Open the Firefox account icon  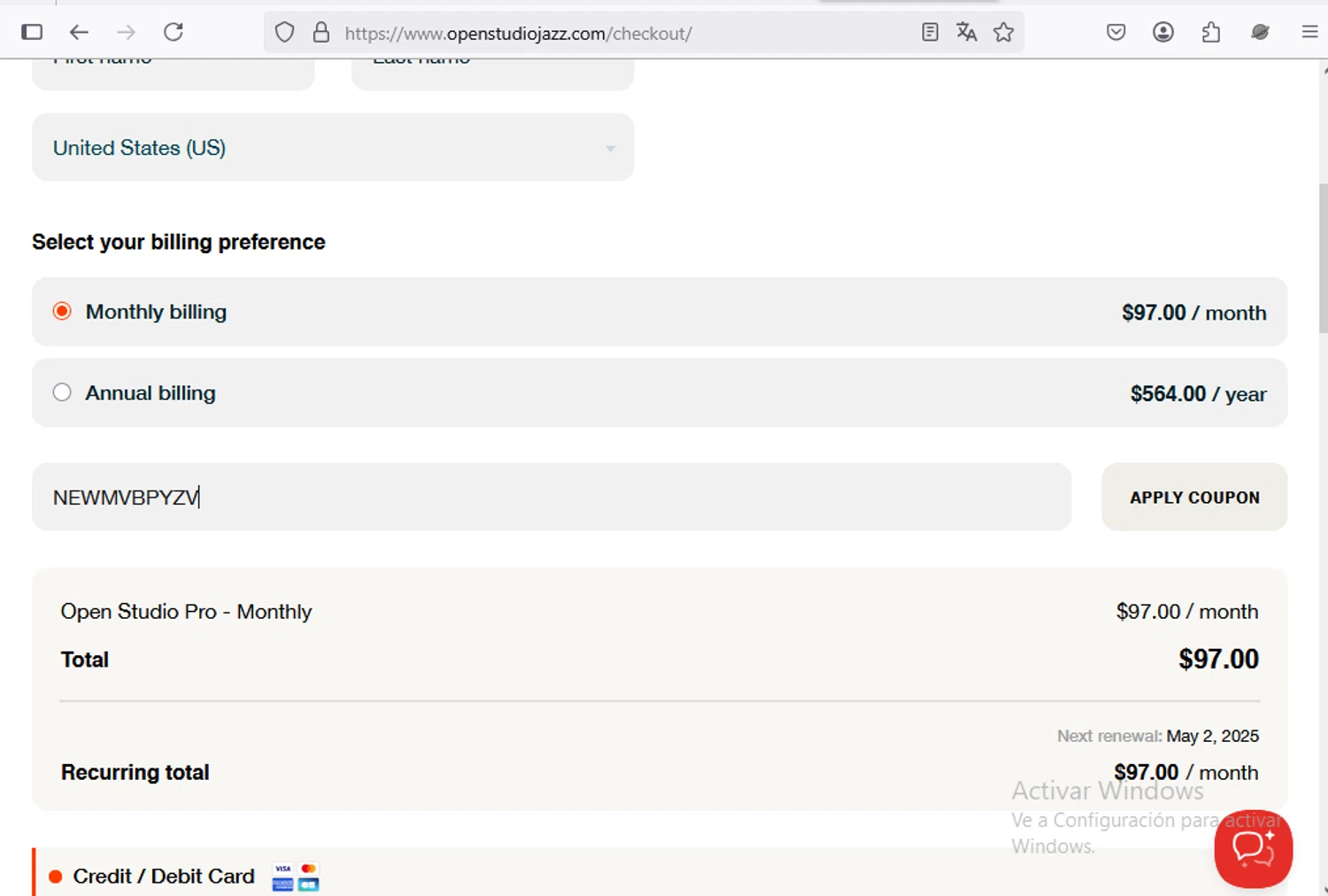(1163, 33)
